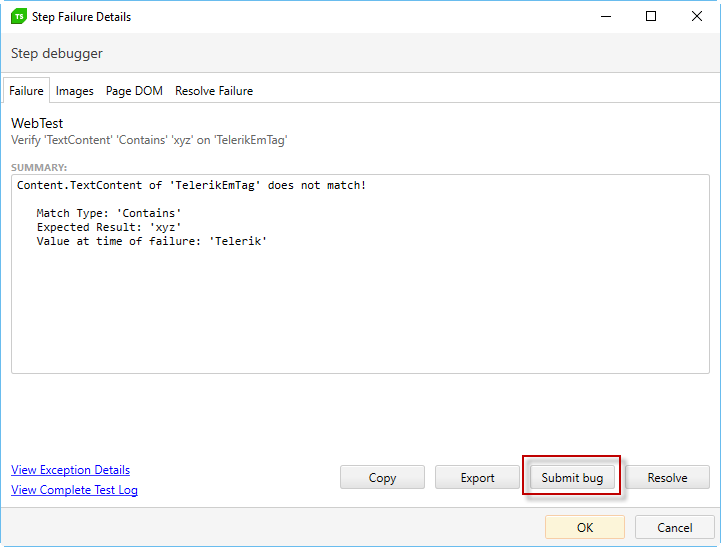Image resolution: width=721 pixels, height=547 pixels.
Task: Click the Verify 'TextContent' step description
Action: point(149,140)
